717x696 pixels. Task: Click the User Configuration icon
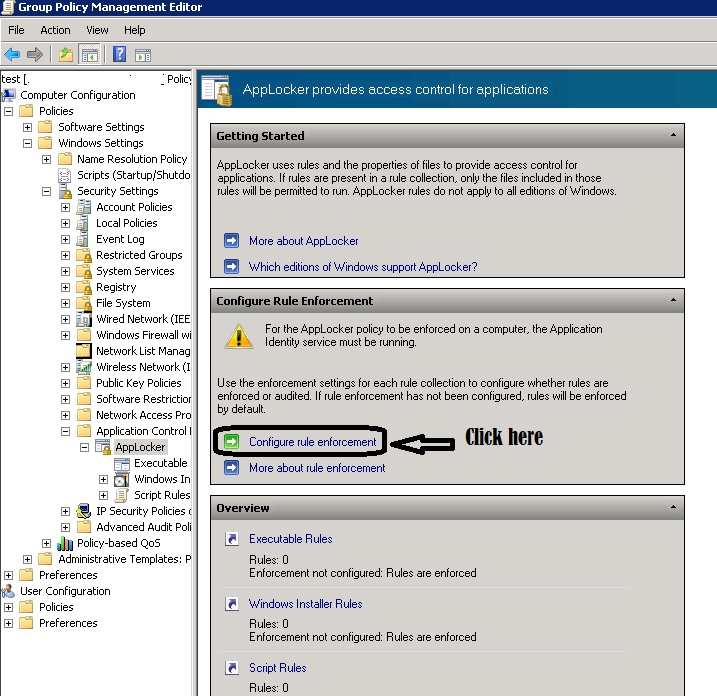(9, 591)
